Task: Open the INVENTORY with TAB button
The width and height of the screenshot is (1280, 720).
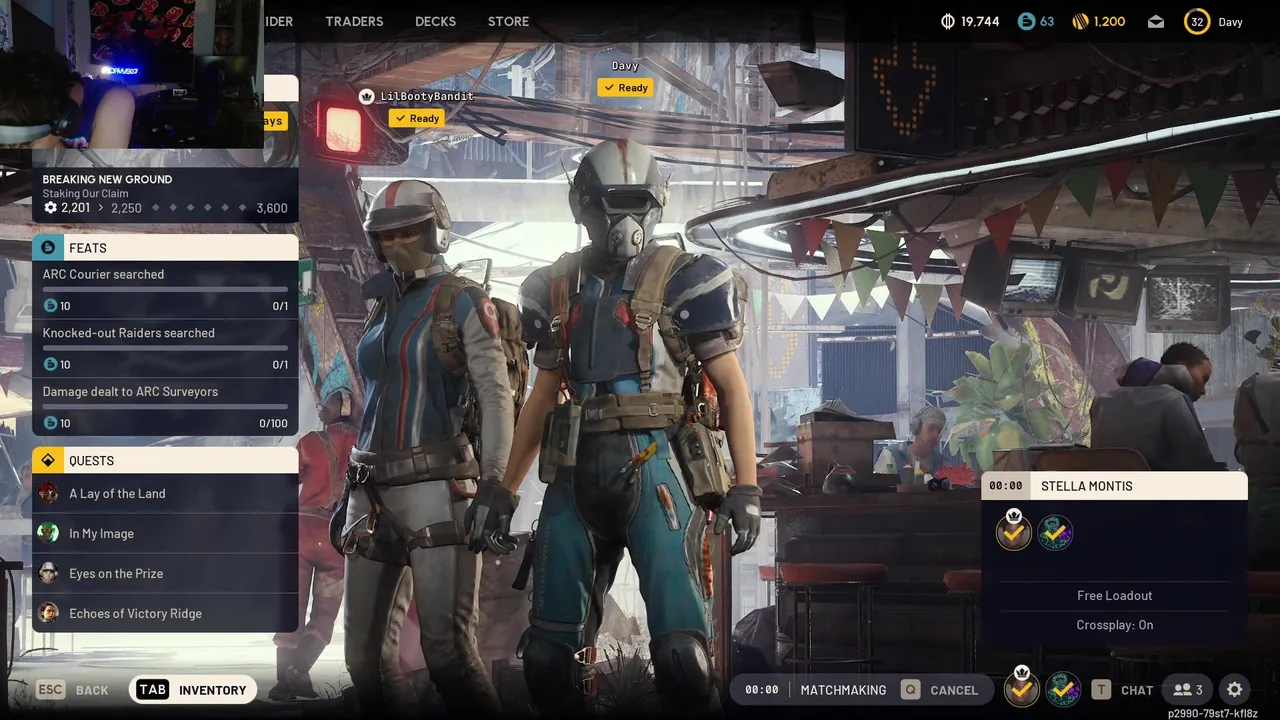Action: click(192, 690)
